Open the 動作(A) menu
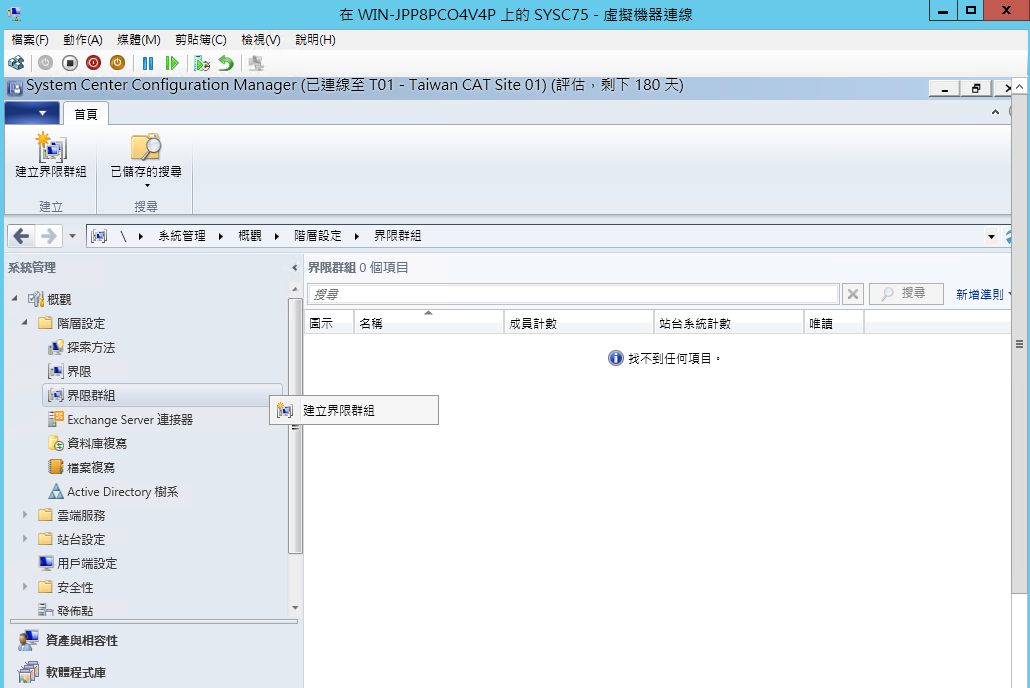 point(83,40)
